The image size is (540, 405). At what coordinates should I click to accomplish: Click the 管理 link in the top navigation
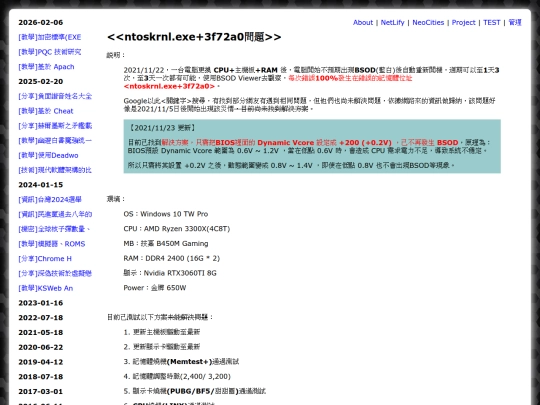tap(515, 22)
